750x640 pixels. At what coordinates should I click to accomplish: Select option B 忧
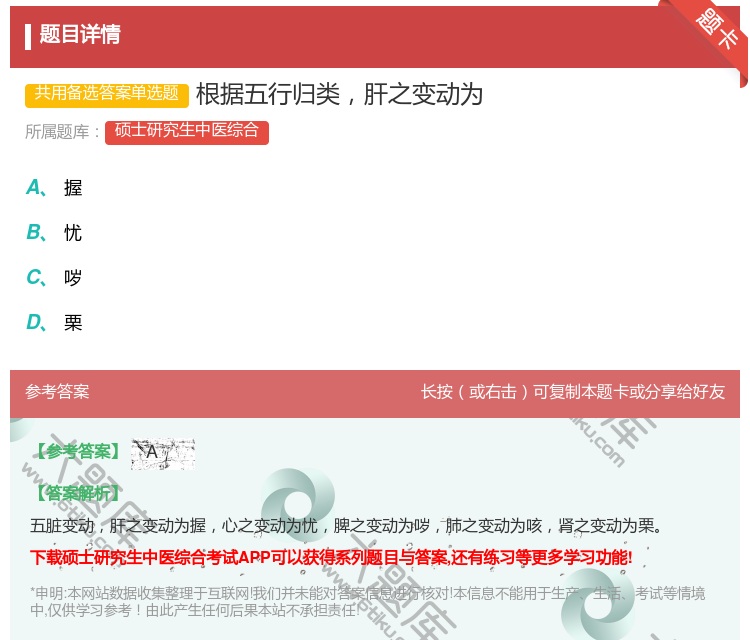pyautogui.click(x=54, y=232)
